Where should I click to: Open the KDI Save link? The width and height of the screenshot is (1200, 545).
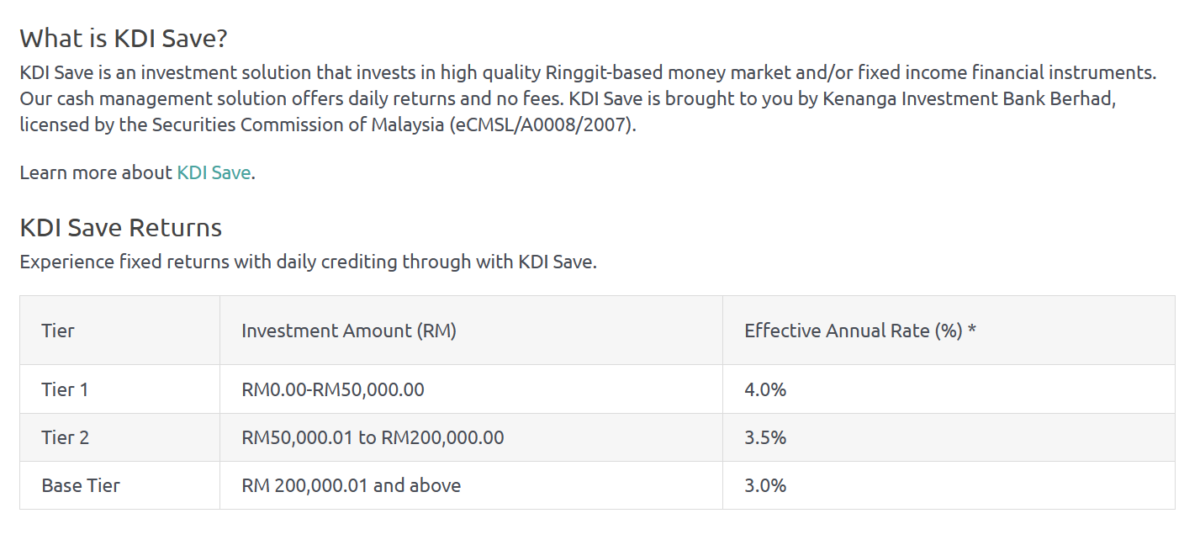pos(213,172)
